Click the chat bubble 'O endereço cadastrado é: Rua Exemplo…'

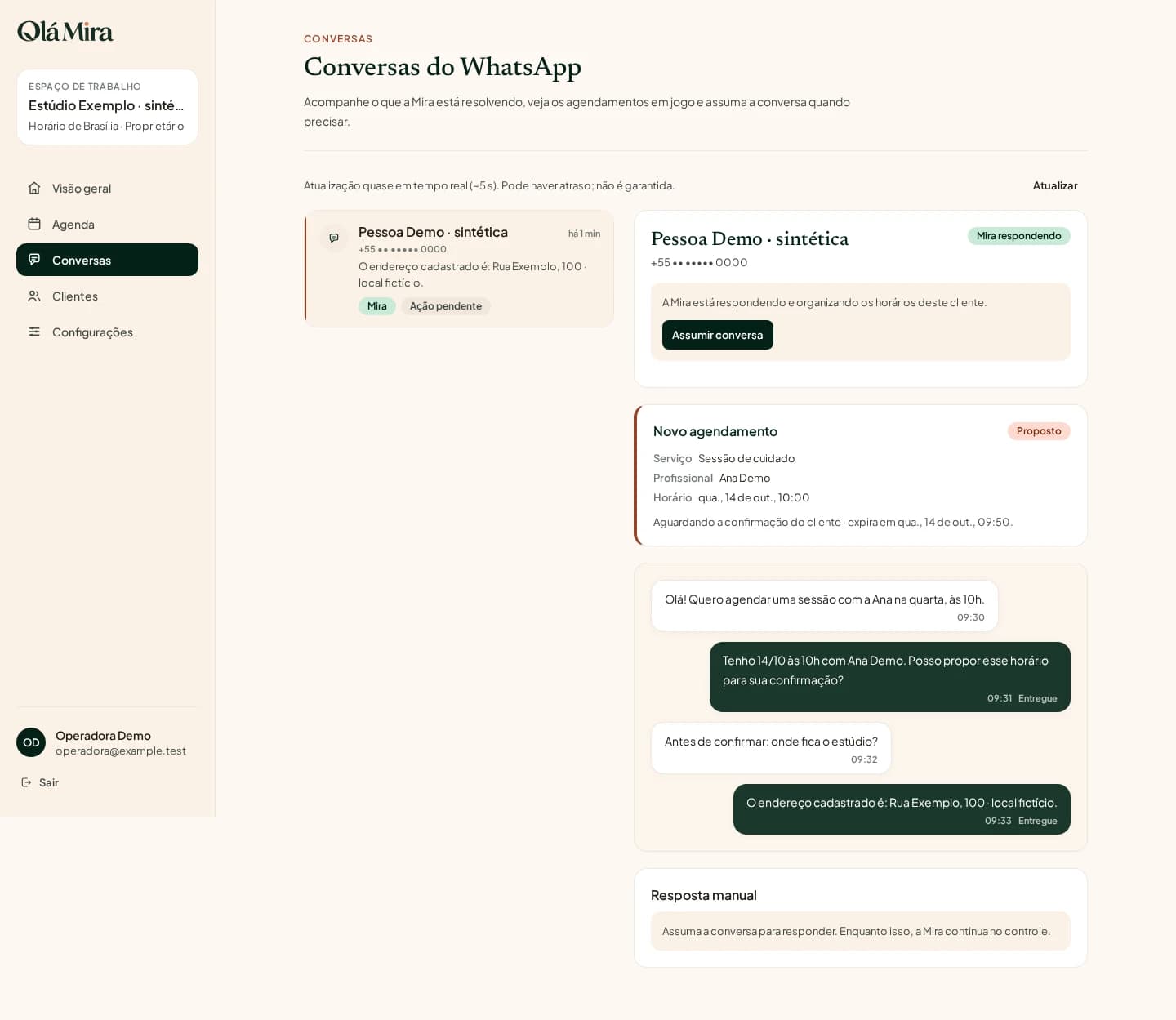pyautogui.click(x=902, y=809)
